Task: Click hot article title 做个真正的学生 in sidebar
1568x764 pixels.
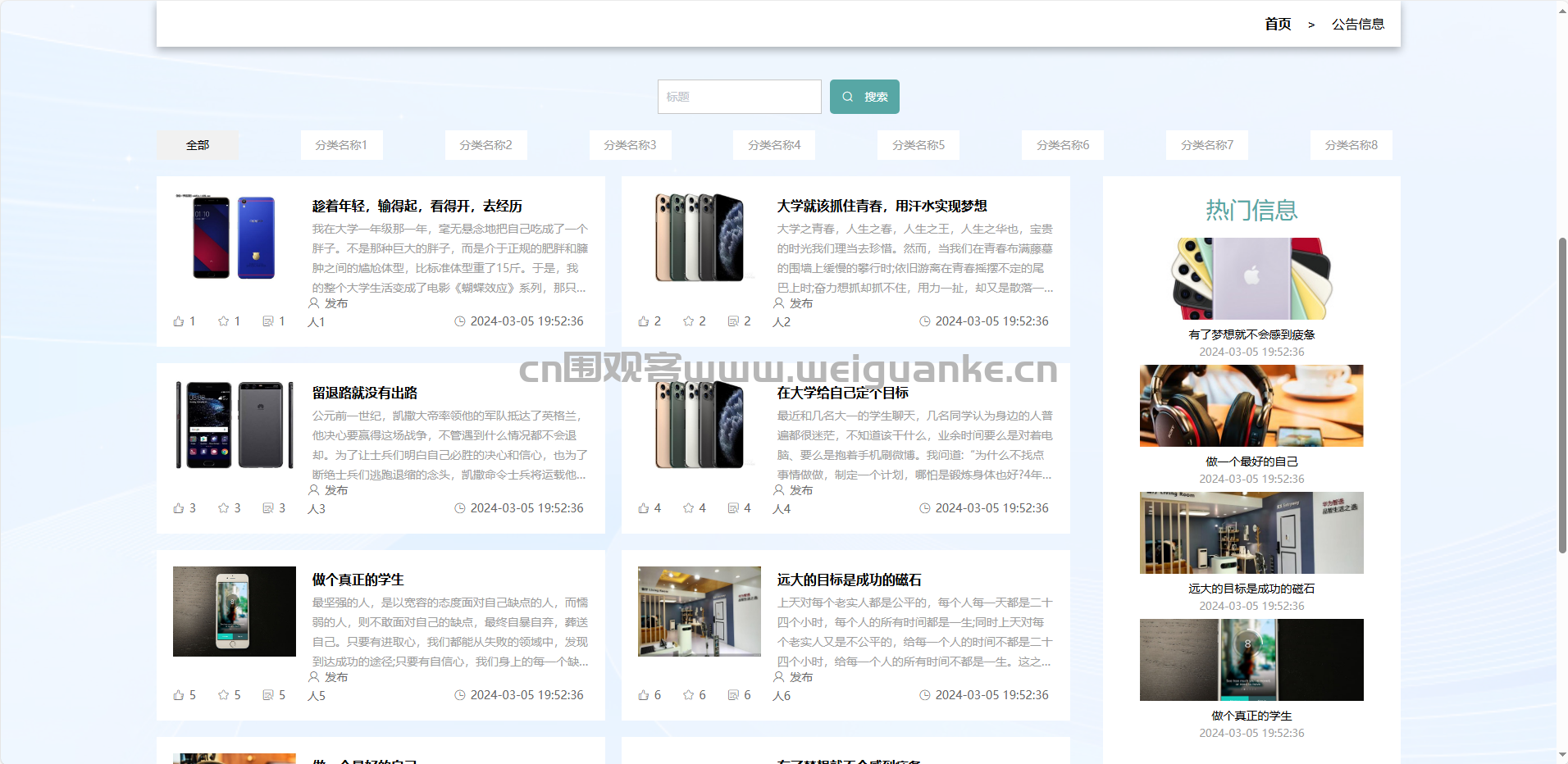Action: pyautogui.click(x=1251, y=716)
